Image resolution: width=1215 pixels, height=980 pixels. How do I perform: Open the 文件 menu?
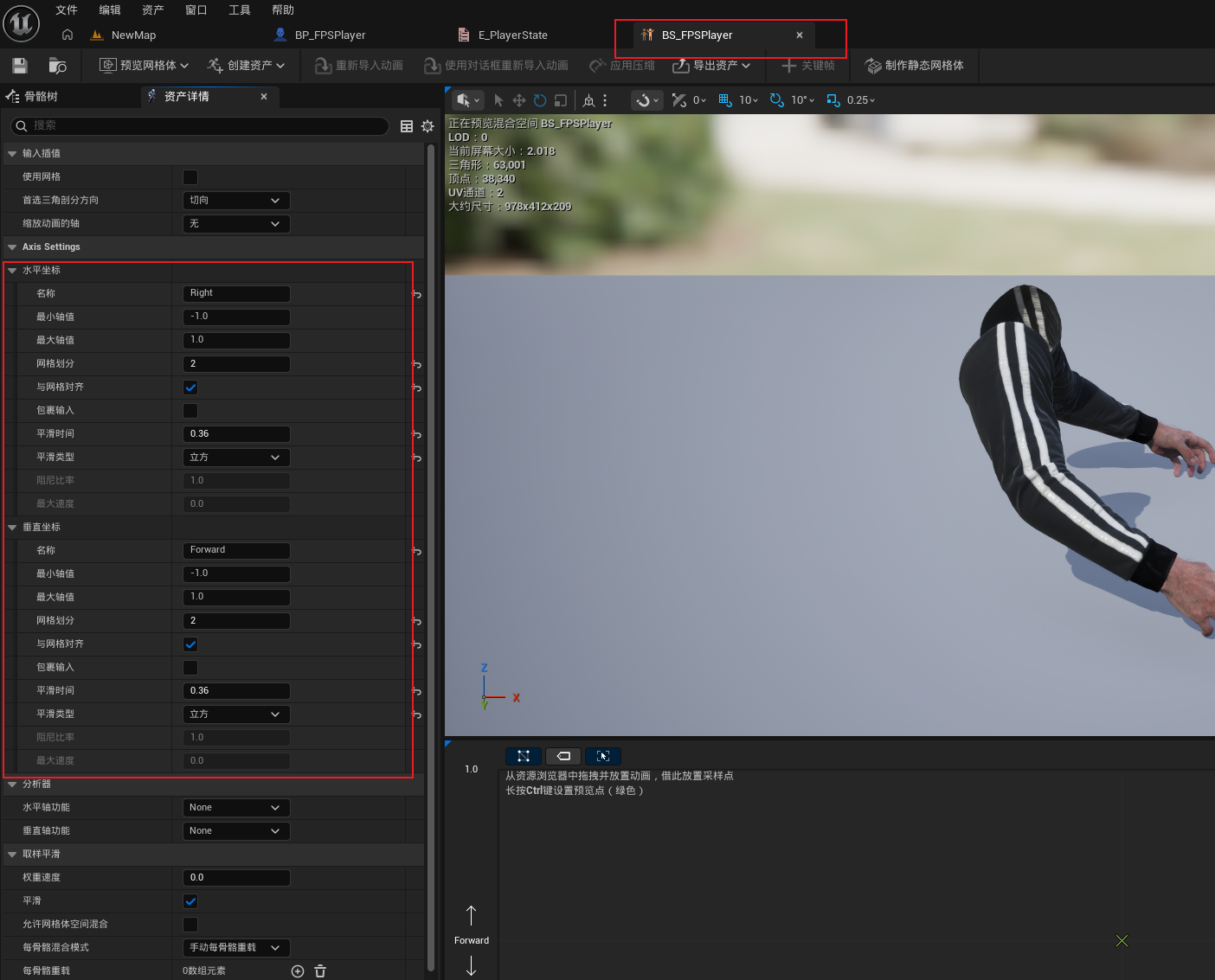coord(67,10)
